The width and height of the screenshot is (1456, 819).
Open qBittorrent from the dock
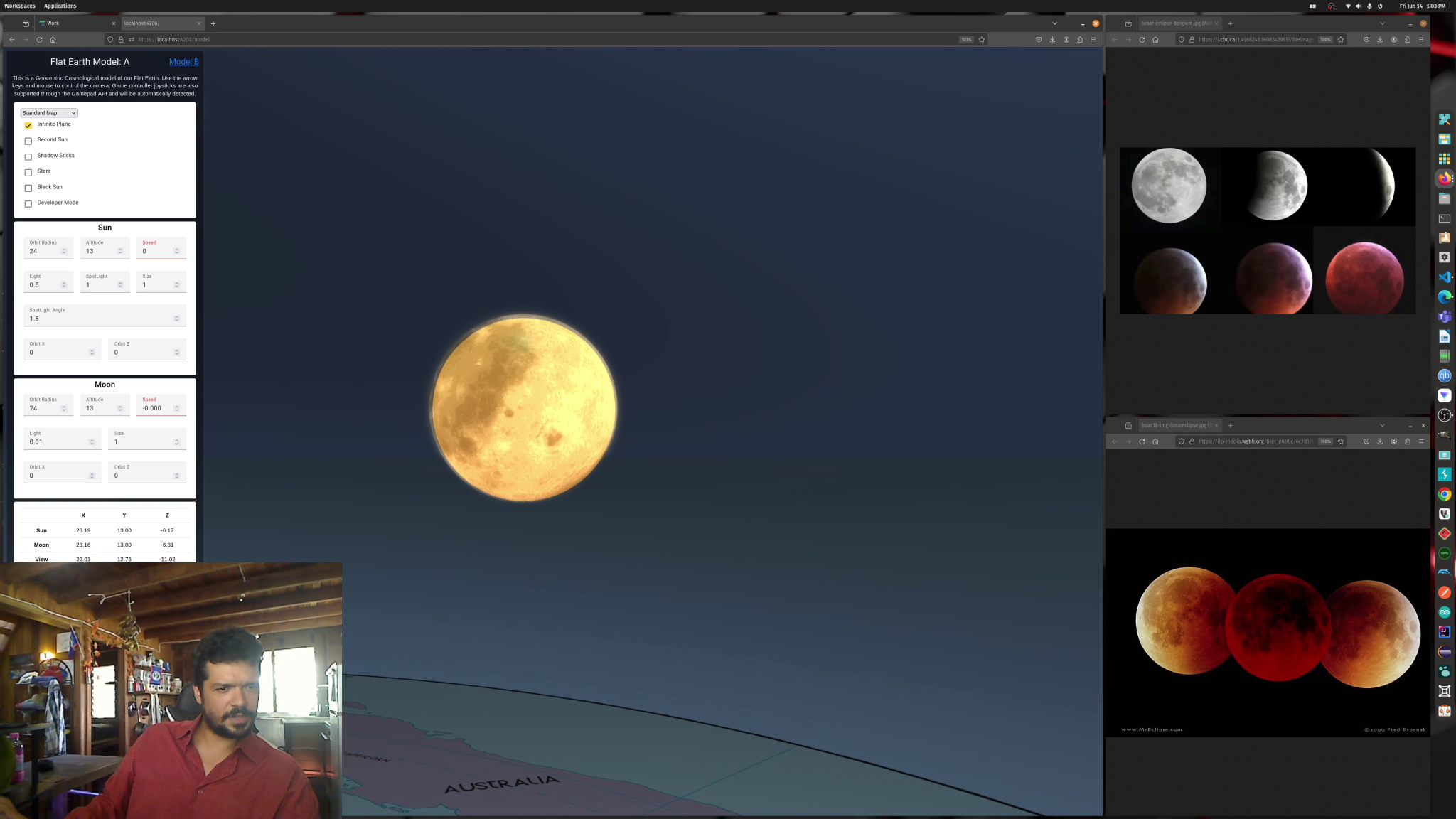click(1445, 376)
